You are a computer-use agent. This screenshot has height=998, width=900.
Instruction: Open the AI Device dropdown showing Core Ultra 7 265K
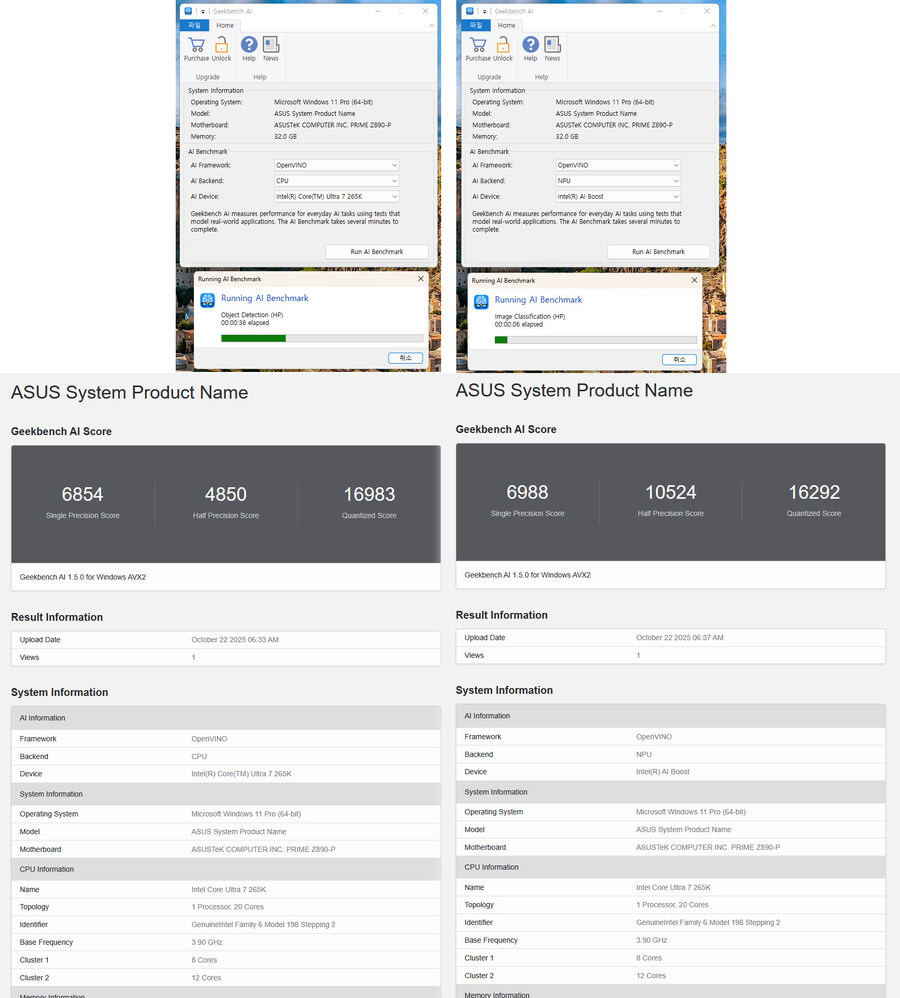click(x=337, y=197)
